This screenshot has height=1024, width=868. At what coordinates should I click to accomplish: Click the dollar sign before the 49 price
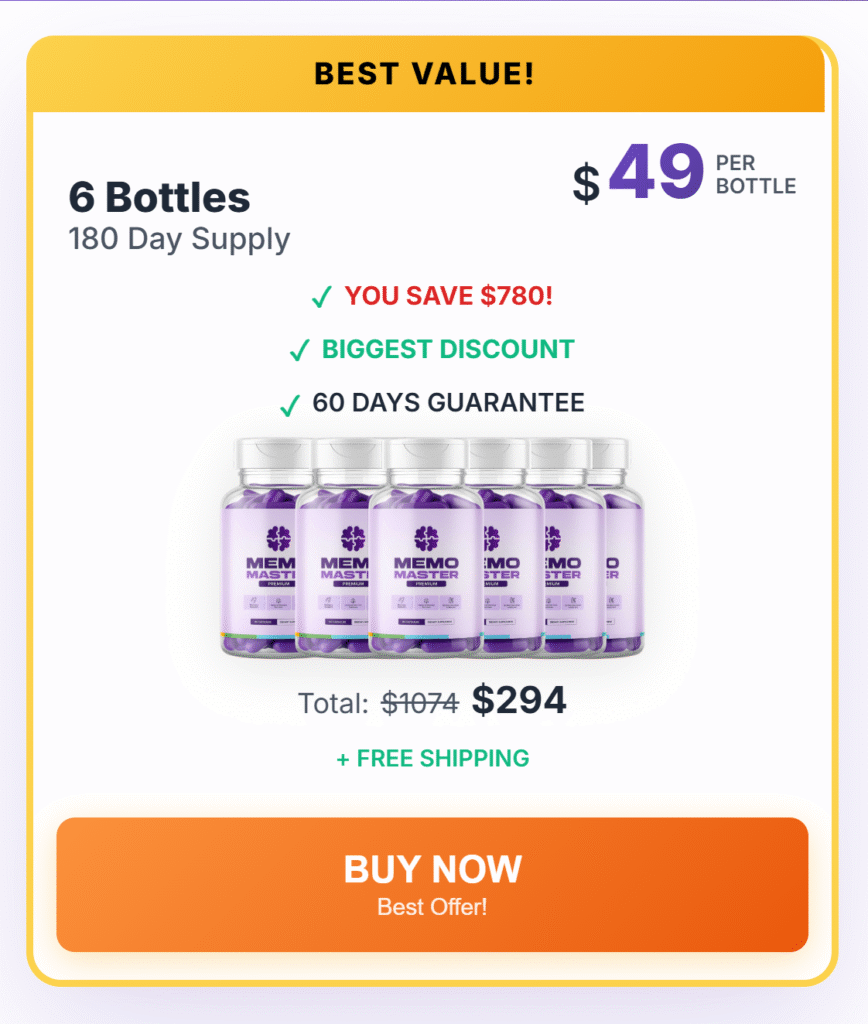[x=586, y=183]
